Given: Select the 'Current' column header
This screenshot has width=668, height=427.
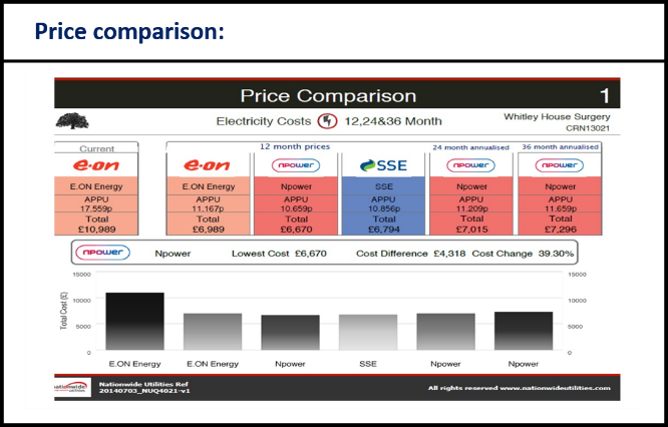Looking at the screenshot, I should pyautogui.click(x=97, y=149).
